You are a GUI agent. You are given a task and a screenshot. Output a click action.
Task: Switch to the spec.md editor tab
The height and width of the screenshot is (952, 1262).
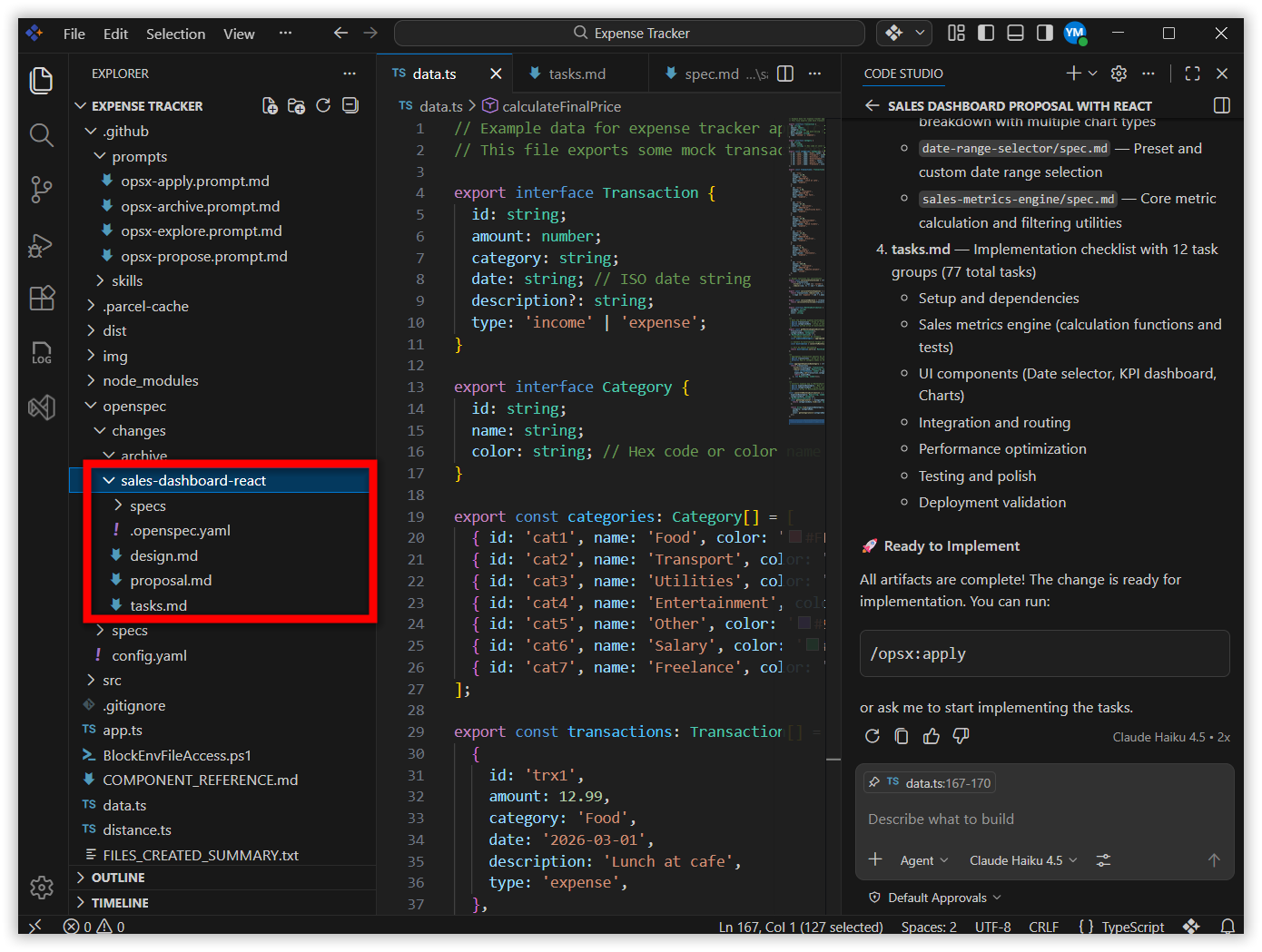click(712, 74)
